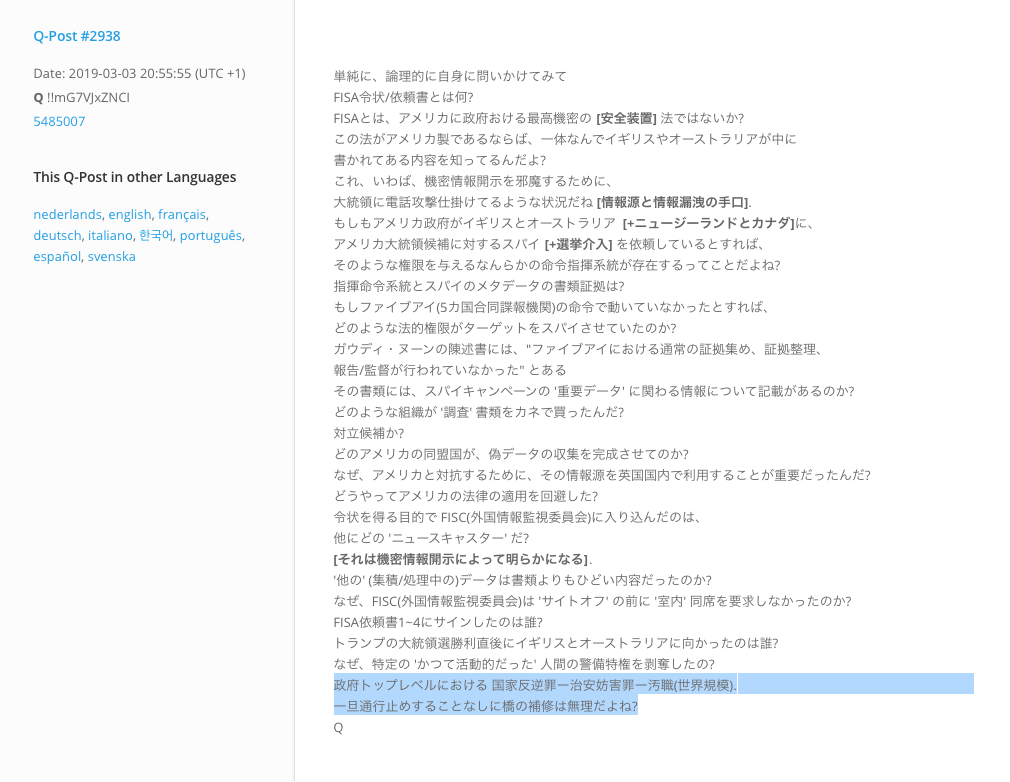Open post number link 5485007
This screenshot has height=782, width=1010.
click(x=59, y=121)
